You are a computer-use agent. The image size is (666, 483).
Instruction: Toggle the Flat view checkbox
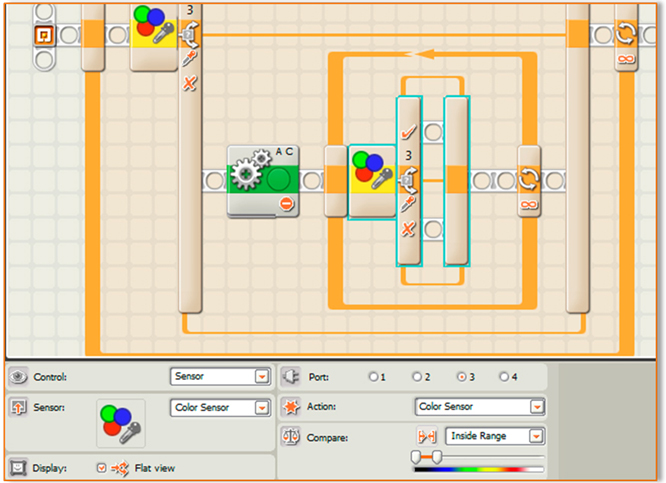tap(101, 467)
